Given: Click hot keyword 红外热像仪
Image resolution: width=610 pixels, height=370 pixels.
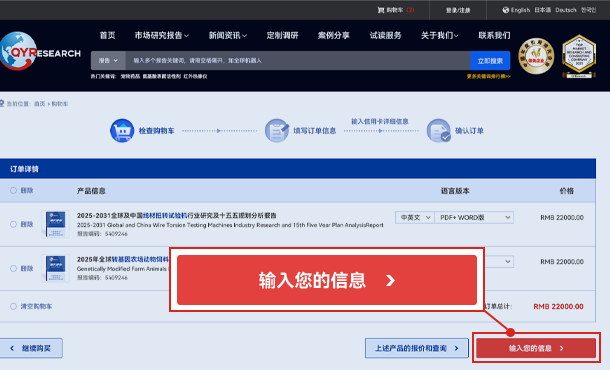Looking at the screenshot, I should pyautogui.click(x=195, y=76).
